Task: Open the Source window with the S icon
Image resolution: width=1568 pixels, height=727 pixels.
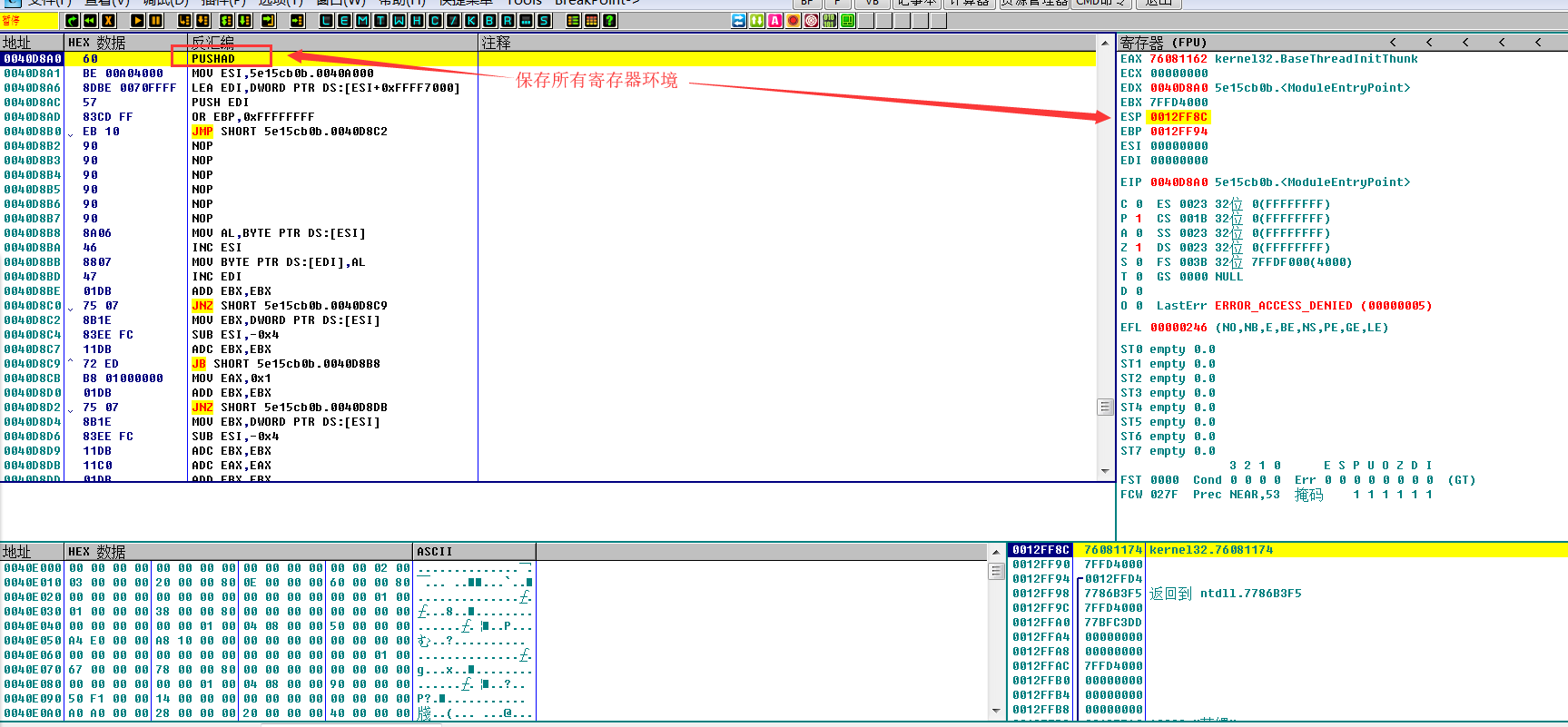Action: coord(545,20)
